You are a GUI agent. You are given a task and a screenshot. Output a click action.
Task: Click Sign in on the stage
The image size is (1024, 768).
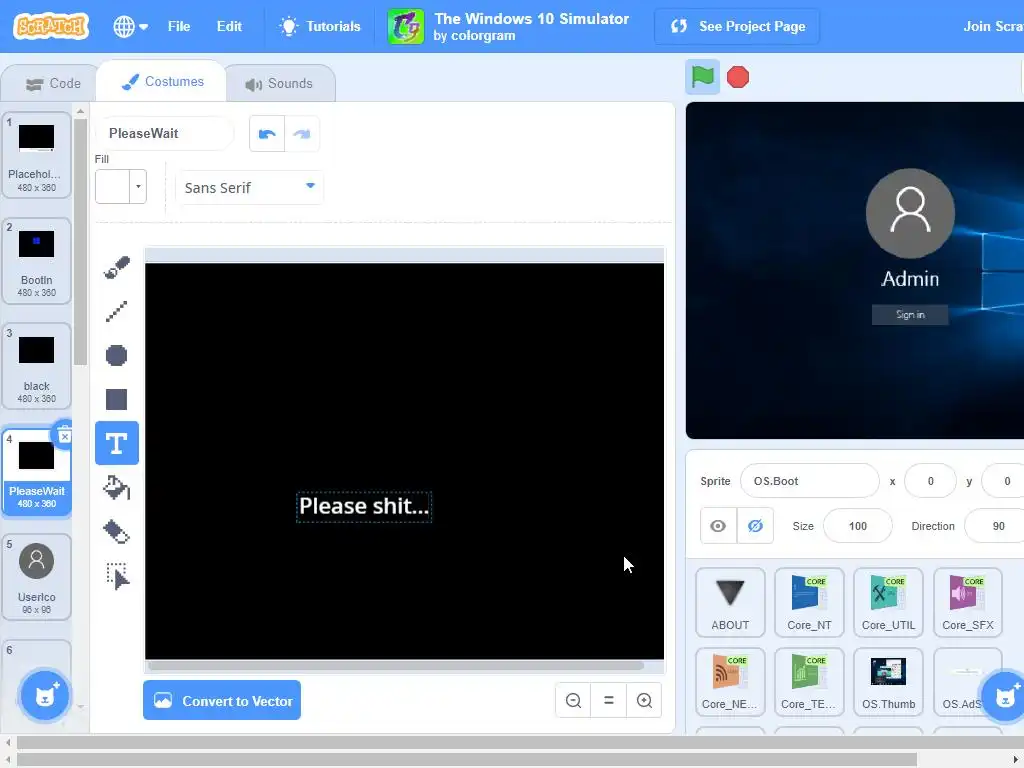(x=910, y=315)
